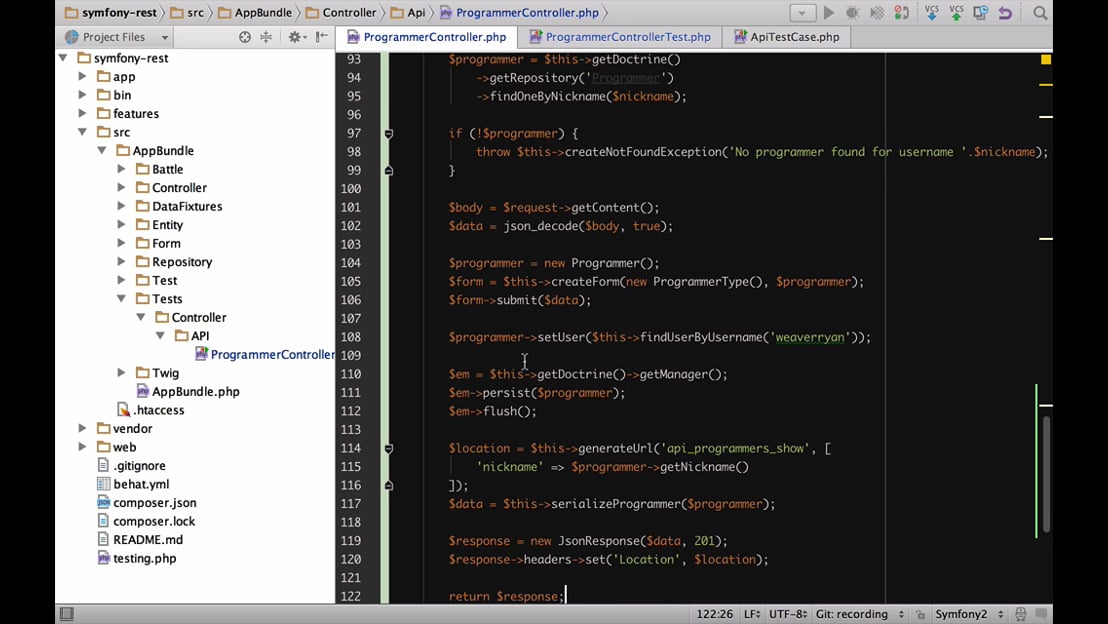The image size is (1108, 624).
Task: Switch to ProgrammerControllerTest.php tab
Action: 620,37
